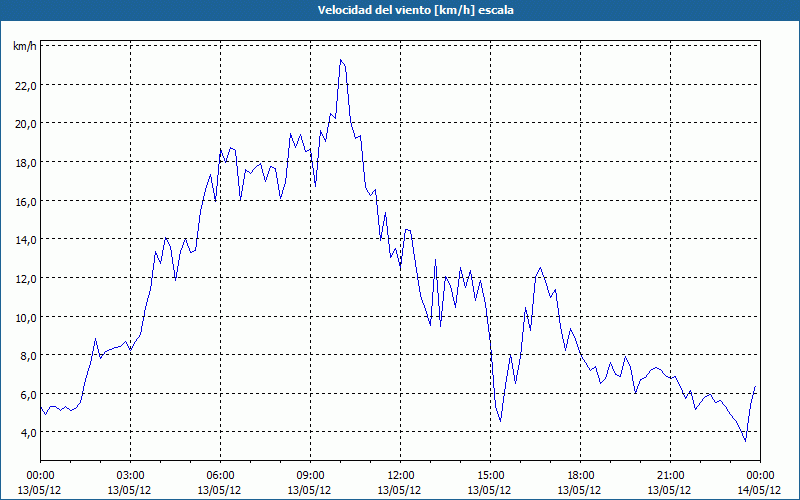Click the '00:00' time label above 14/05/12
This screenshot has width=800, height=500.
[760, 476]
